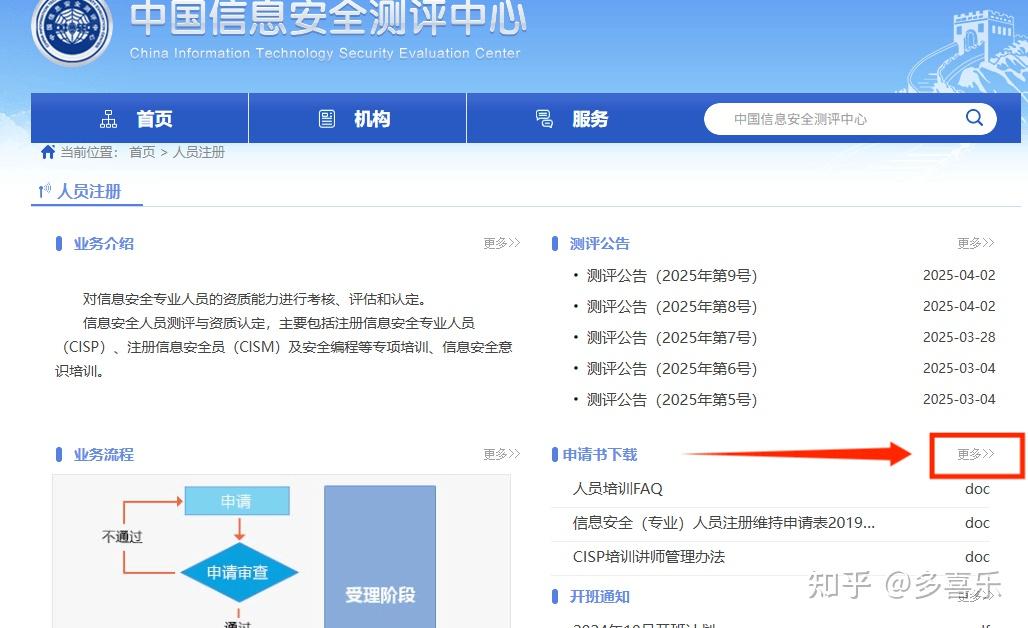The image size is (1028, 628).
Task: Open 测评公告（2025年第5号）
Action: pyautogui.click(x=671, y=399)
